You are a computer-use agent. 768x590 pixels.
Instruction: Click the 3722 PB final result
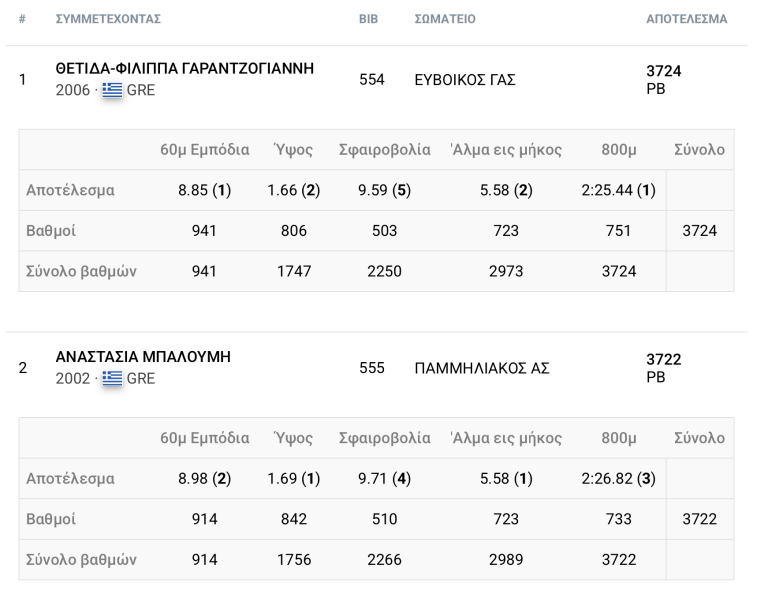(664, 368)
